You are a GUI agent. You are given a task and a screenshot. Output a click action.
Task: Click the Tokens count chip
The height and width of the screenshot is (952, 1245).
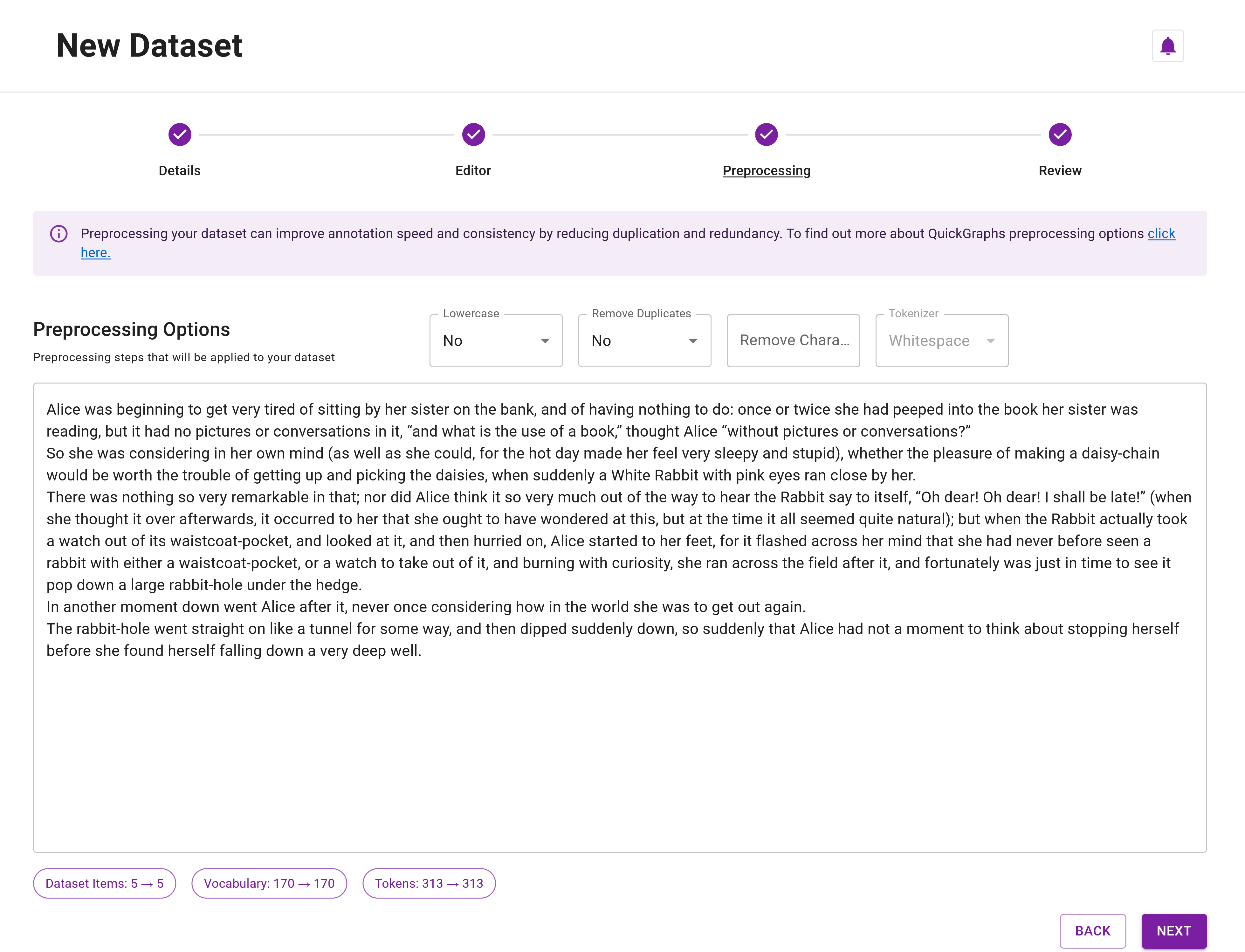[x=429, y=883]
